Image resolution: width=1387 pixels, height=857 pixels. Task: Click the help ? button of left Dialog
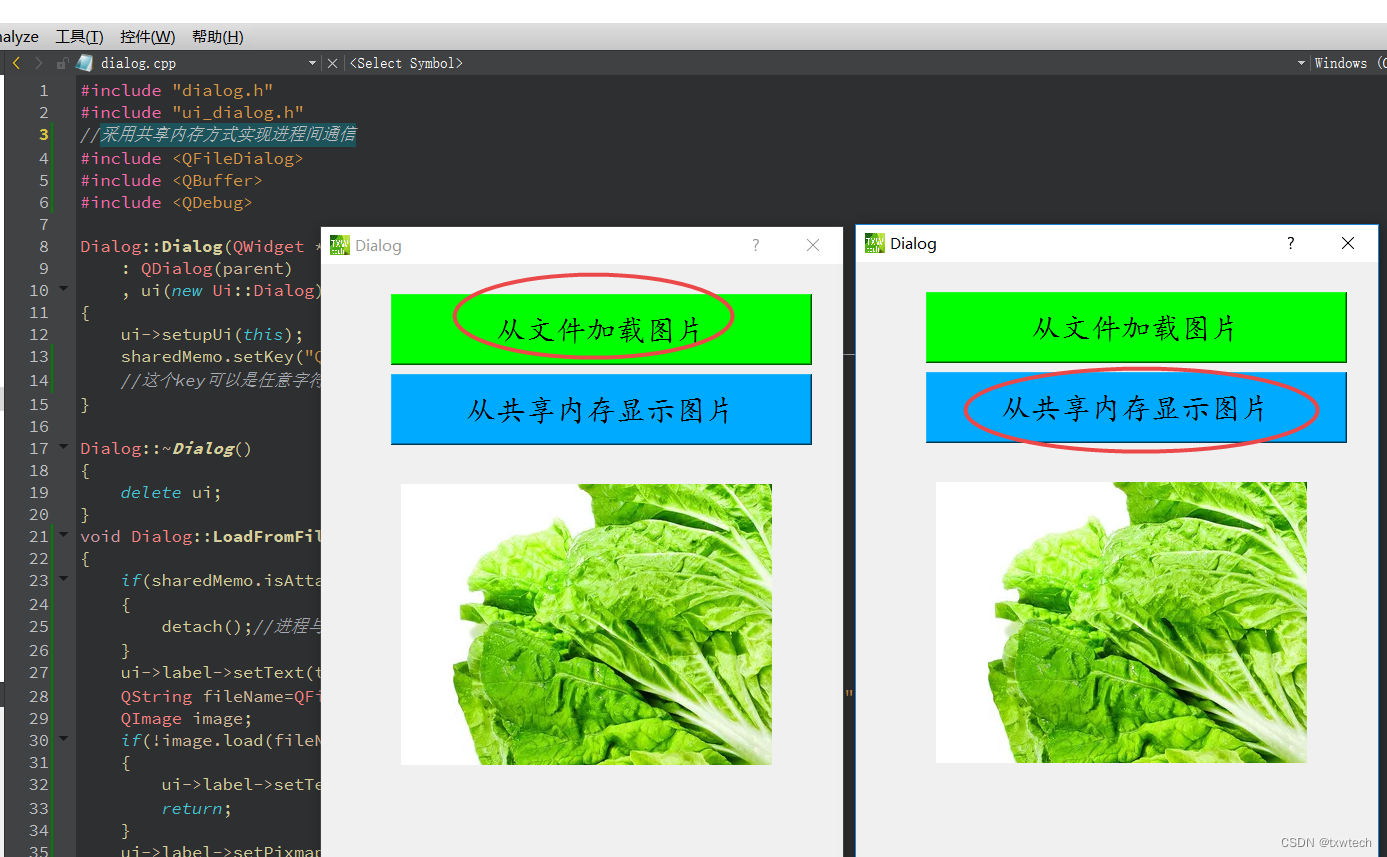(756, 245)
